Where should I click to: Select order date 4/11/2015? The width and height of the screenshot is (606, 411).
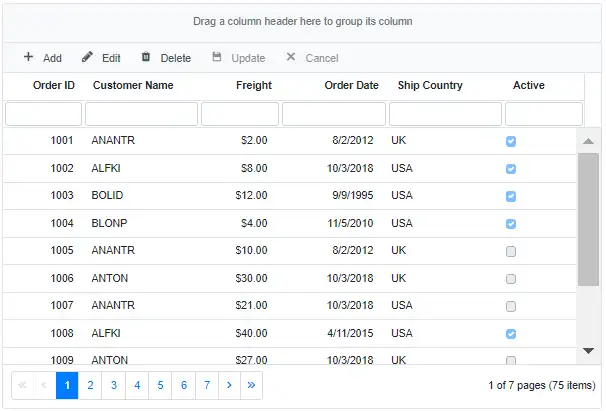coord(350,333)
